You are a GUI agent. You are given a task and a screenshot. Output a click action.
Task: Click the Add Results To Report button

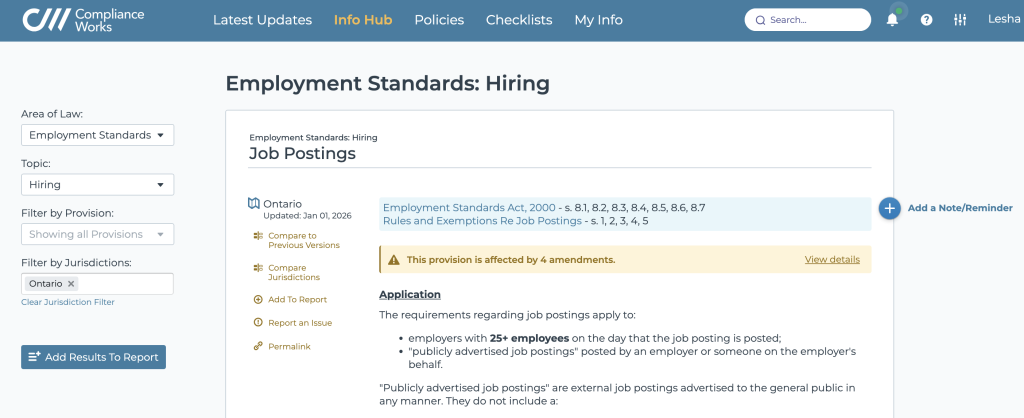pyautogui.click(x=93, y=357)
